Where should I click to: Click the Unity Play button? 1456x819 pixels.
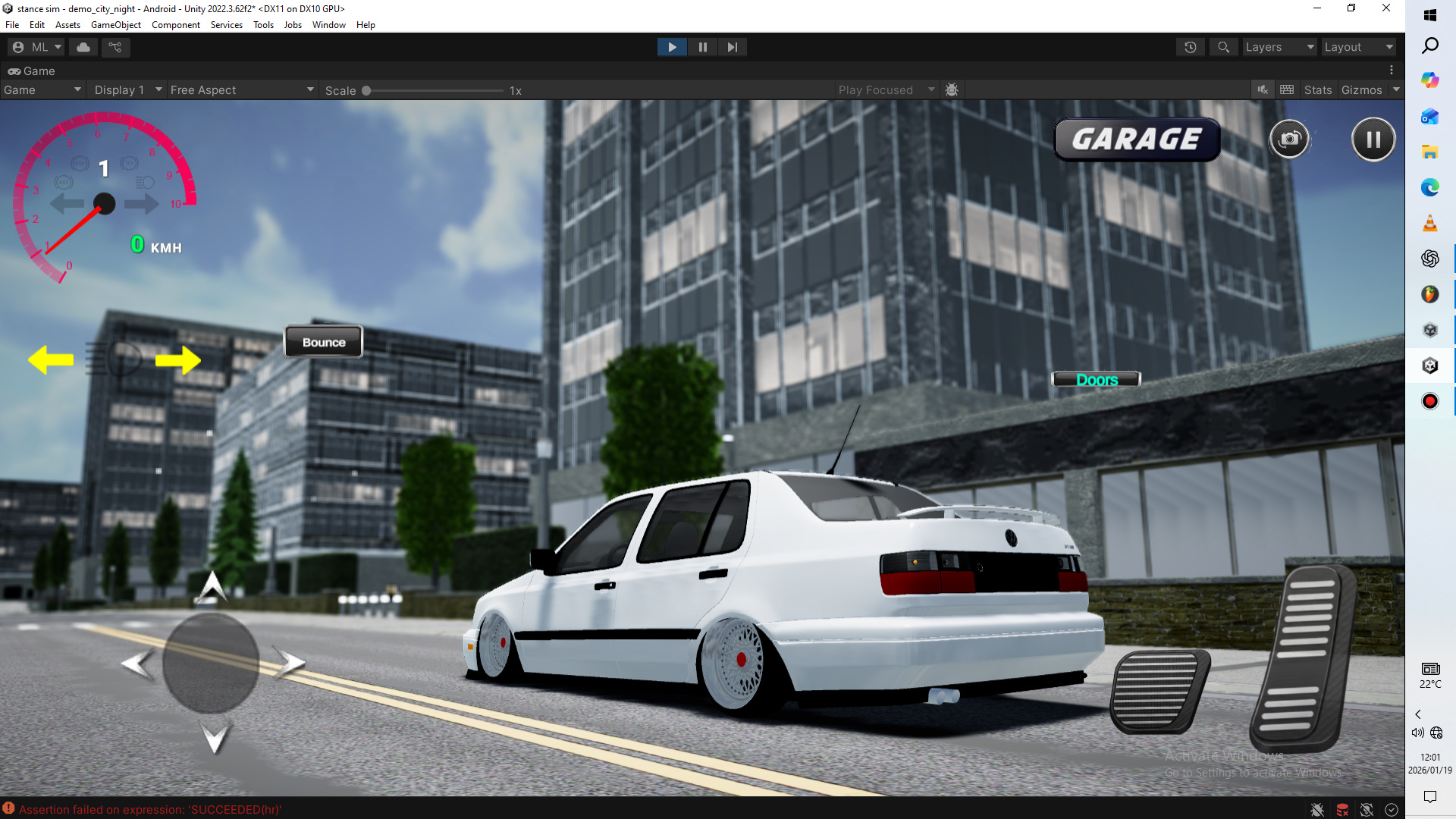[672, 47]
